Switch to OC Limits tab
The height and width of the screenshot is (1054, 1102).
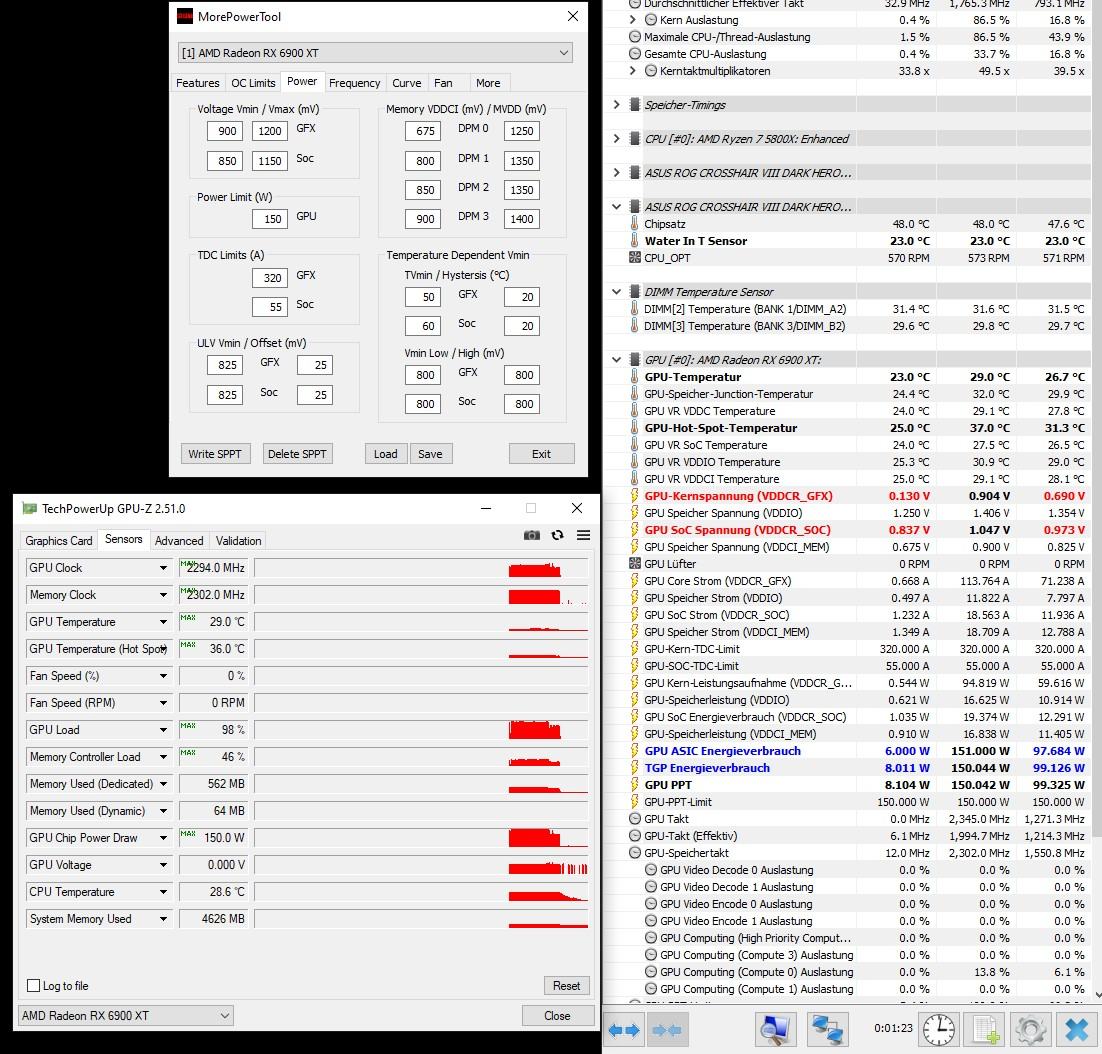(253, 83)
